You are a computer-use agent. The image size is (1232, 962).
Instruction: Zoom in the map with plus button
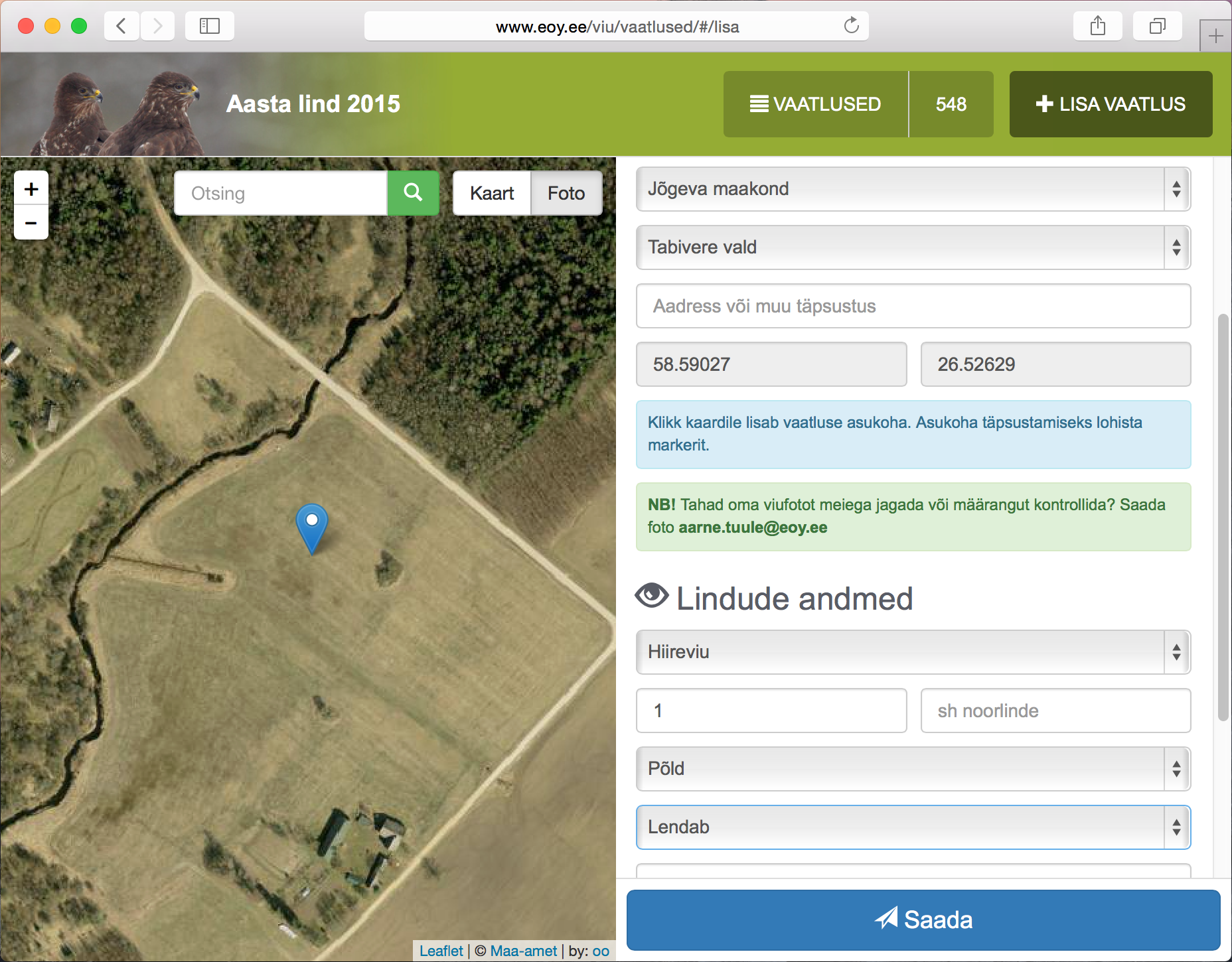pyautogui.click(x=31, y=189)
